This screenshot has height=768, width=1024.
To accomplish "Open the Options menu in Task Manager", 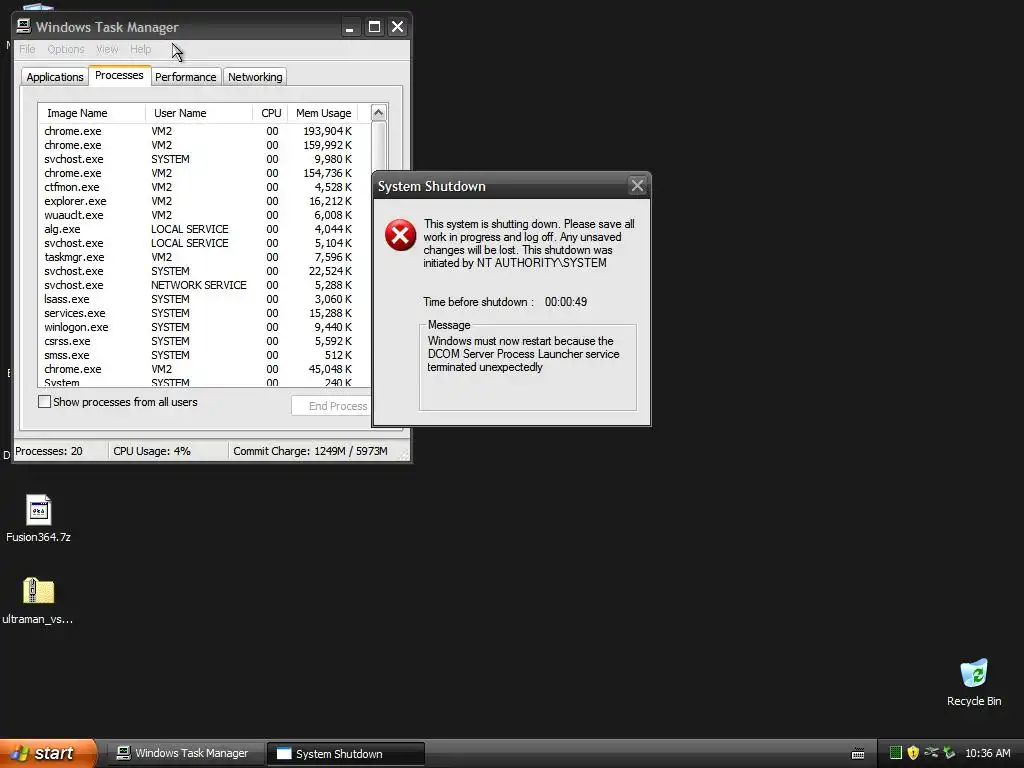I will tap(65, 49).
